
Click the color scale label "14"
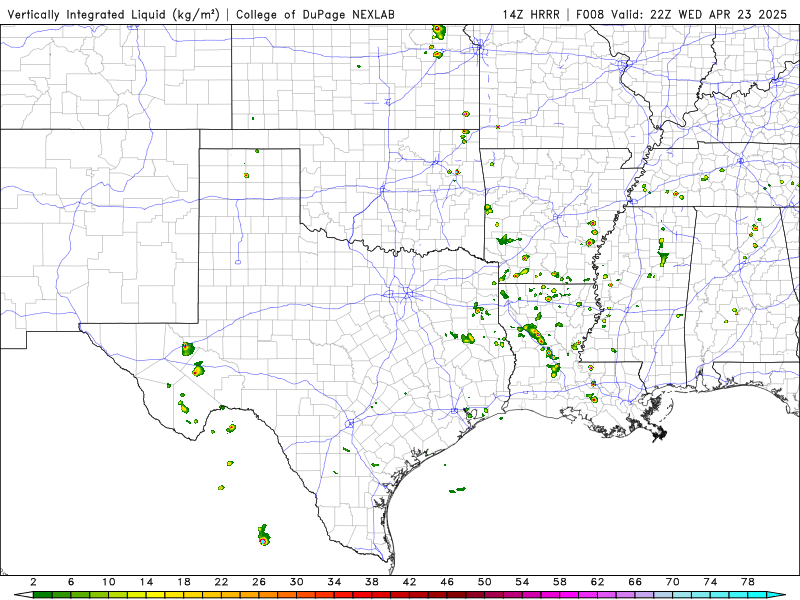(x=146, y=582)
